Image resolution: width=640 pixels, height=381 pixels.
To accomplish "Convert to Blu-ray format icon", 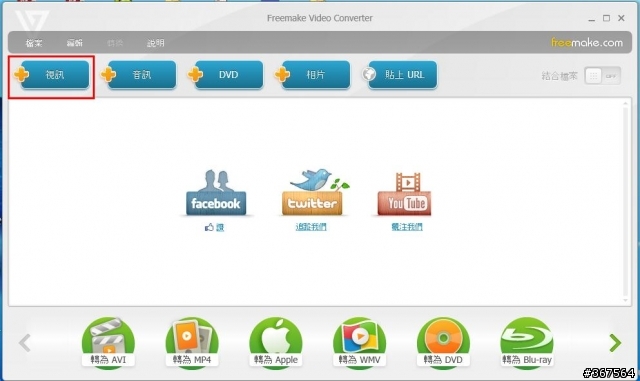I will [527, 343].
